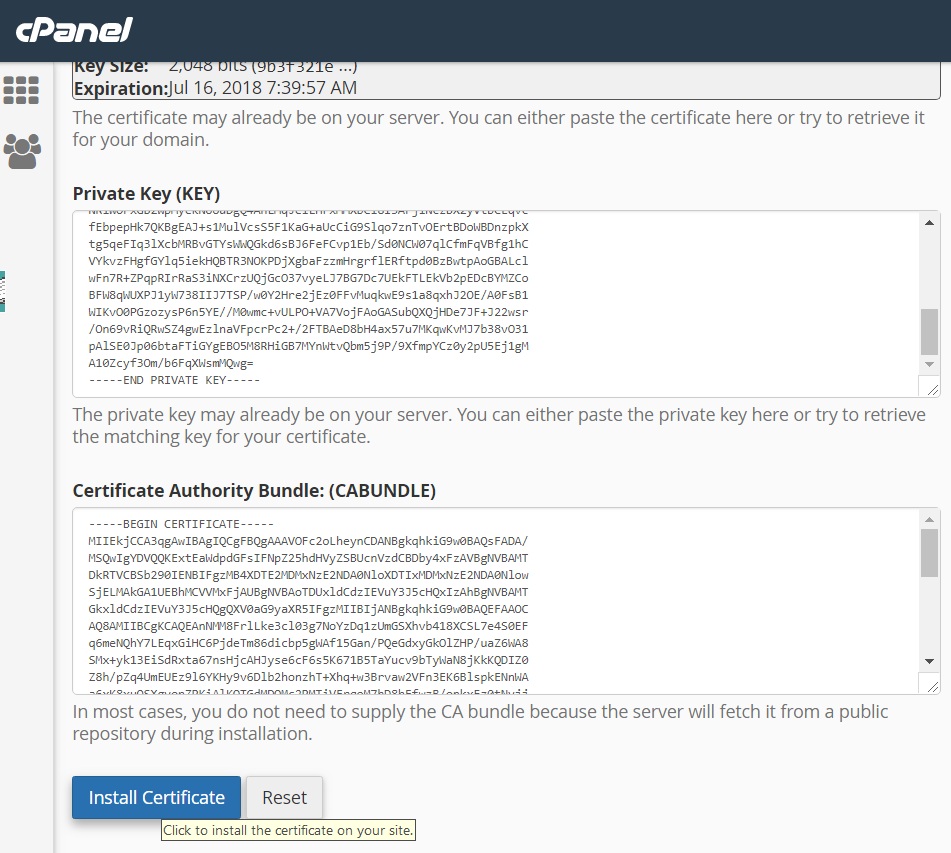
Task: Click the Reset button
Action: coord(284,797)
